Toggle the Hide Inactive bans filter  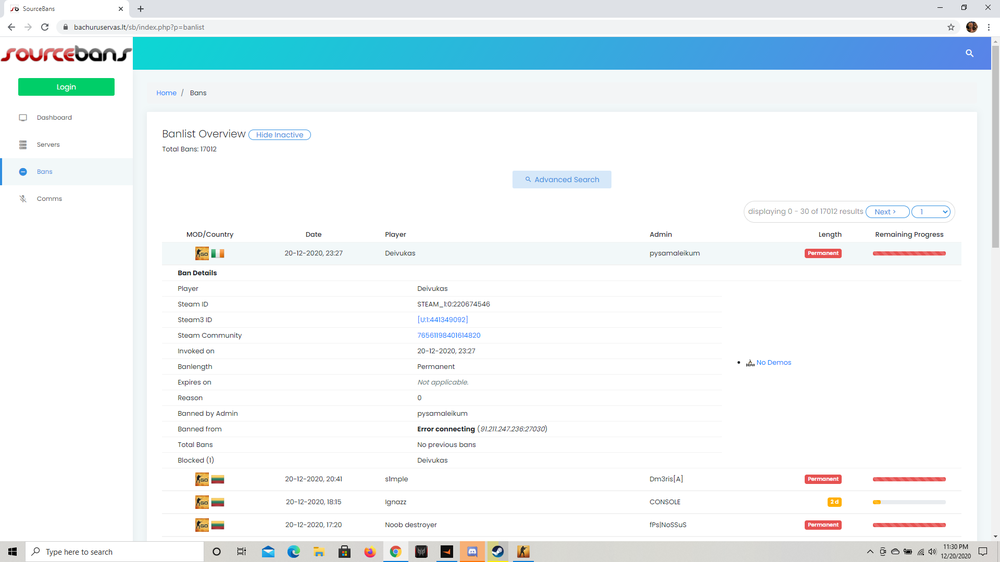click(279, 135)
